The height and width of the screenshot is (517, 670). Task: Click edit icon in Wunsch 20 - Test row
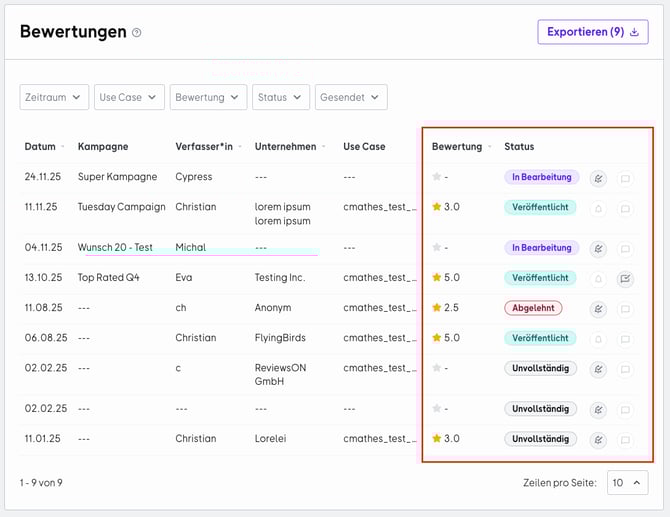599,248
